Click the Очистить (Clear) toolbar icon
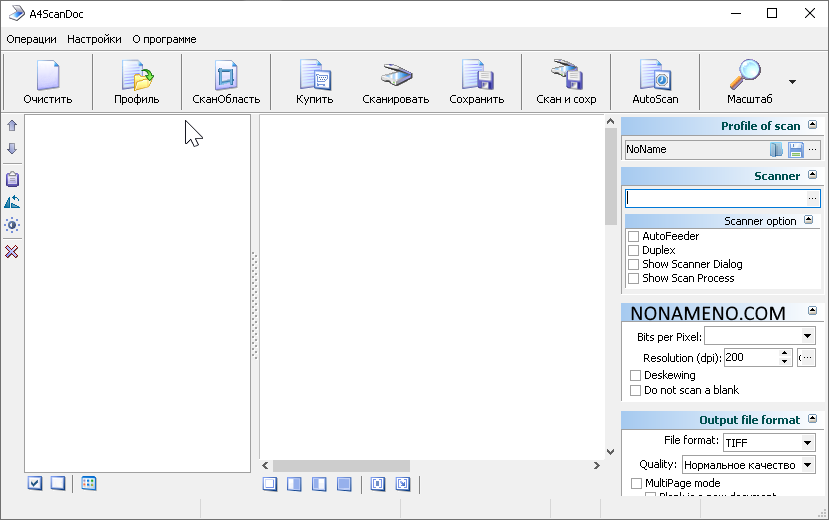Viewport: 829px width, 520px height. tap(48, 77)
